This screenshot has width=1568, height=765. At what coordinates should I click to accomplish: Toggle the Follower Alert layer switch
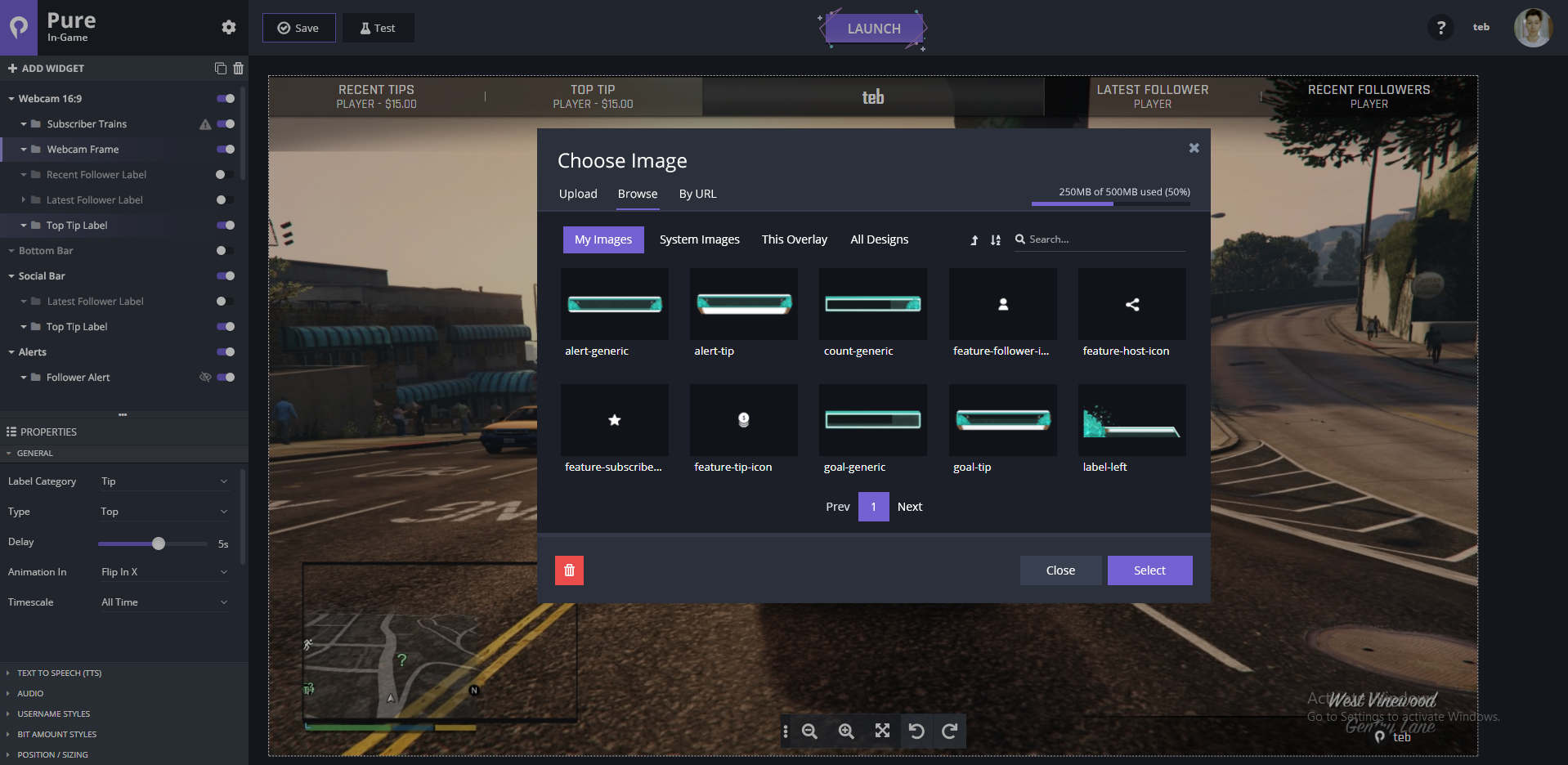click(226, 378)
